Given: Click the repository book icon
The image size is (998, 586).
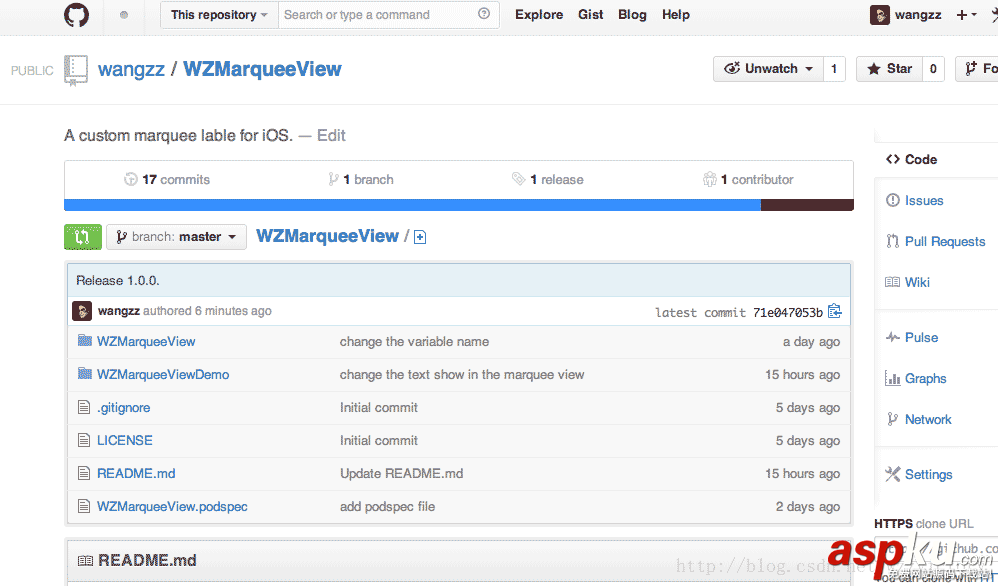Looking at the screenshot, I should [76, 70].
